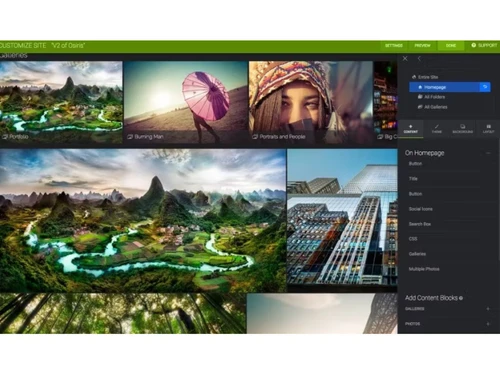This screenshot has width=500, height=375.
Task: Open Support from the top bar
Action: pos(484,45)
